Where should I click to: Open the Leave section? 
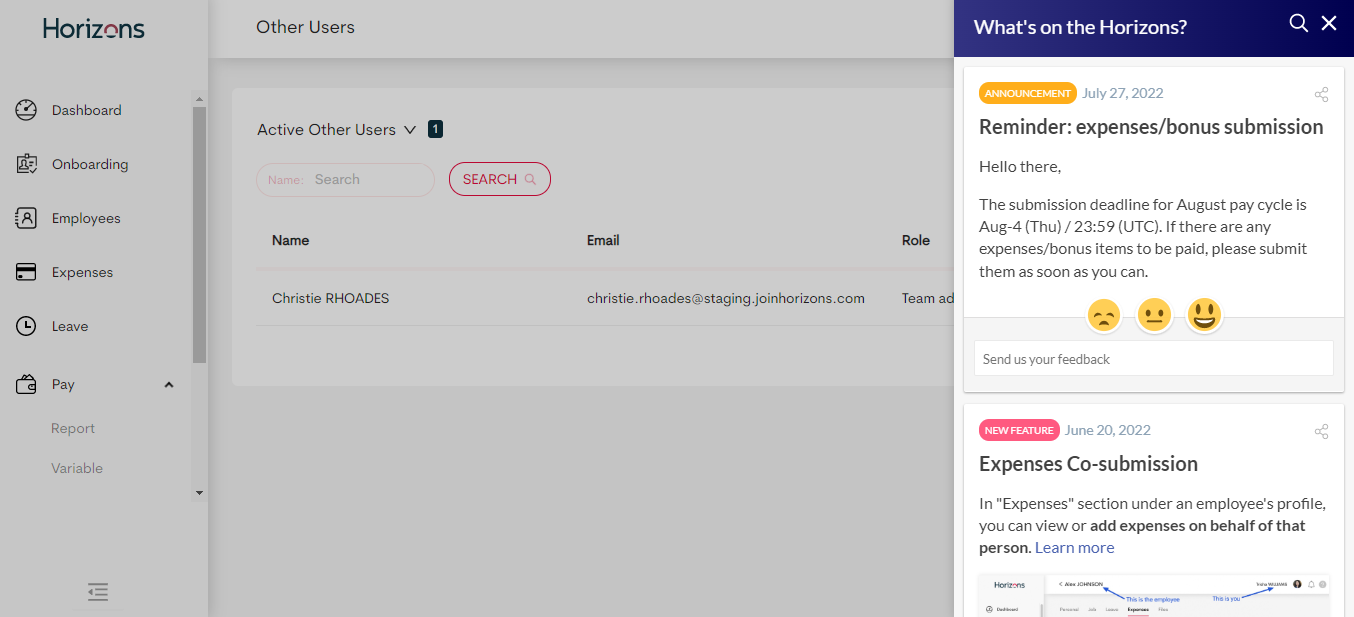click(70, 326)
